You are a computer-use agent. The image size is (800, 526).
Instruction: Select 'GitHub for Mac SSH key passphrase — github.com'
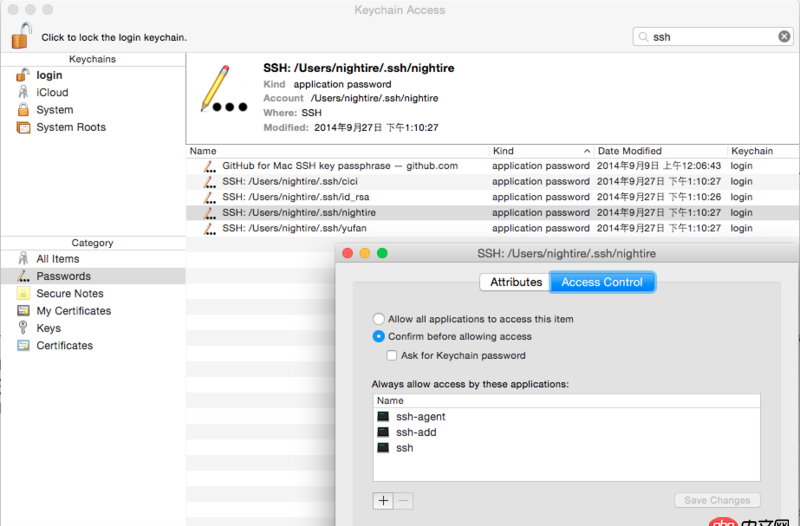340,166
